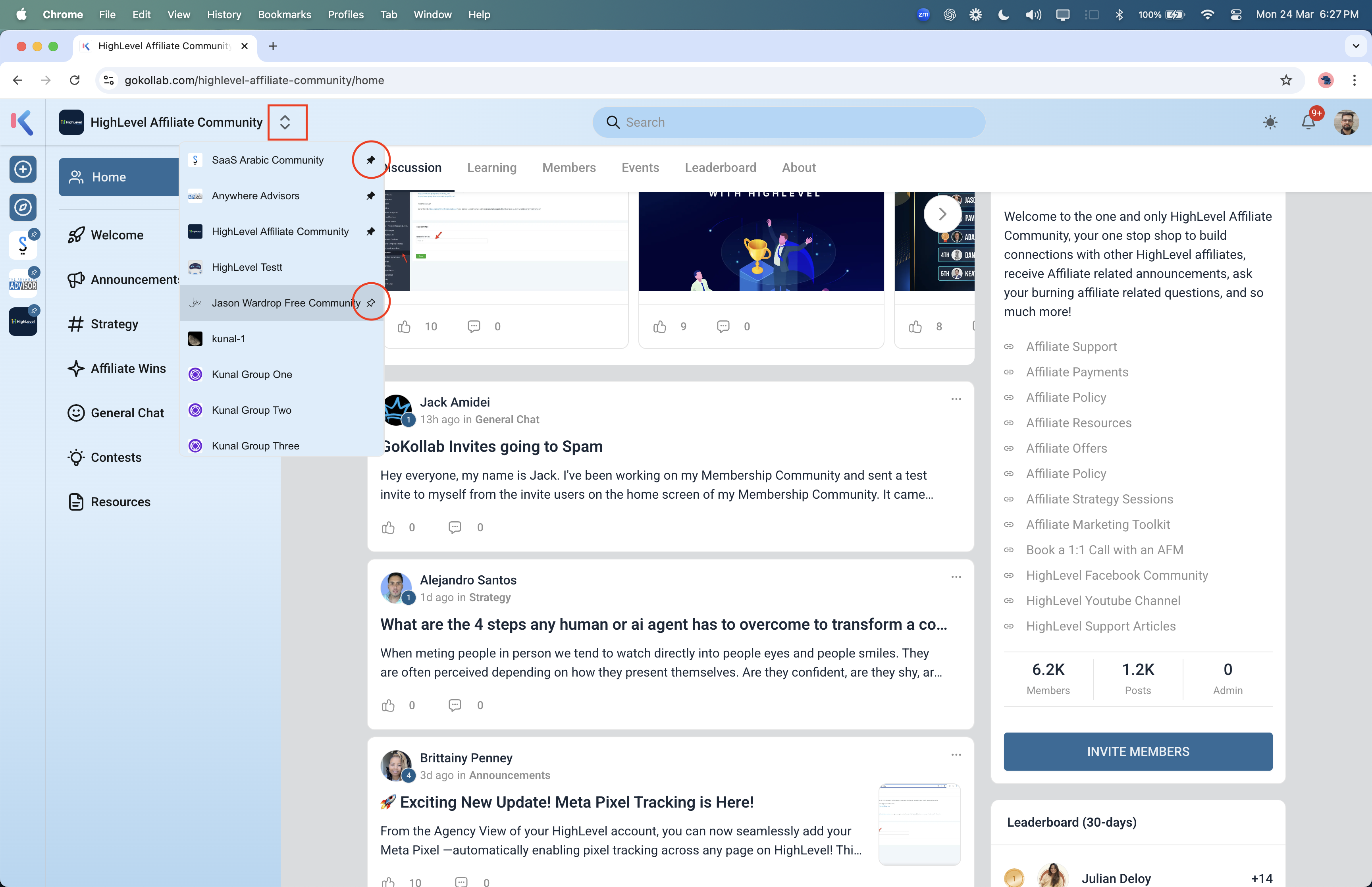
Task: Open Jack Amidei post options menu
Action: 956,399
